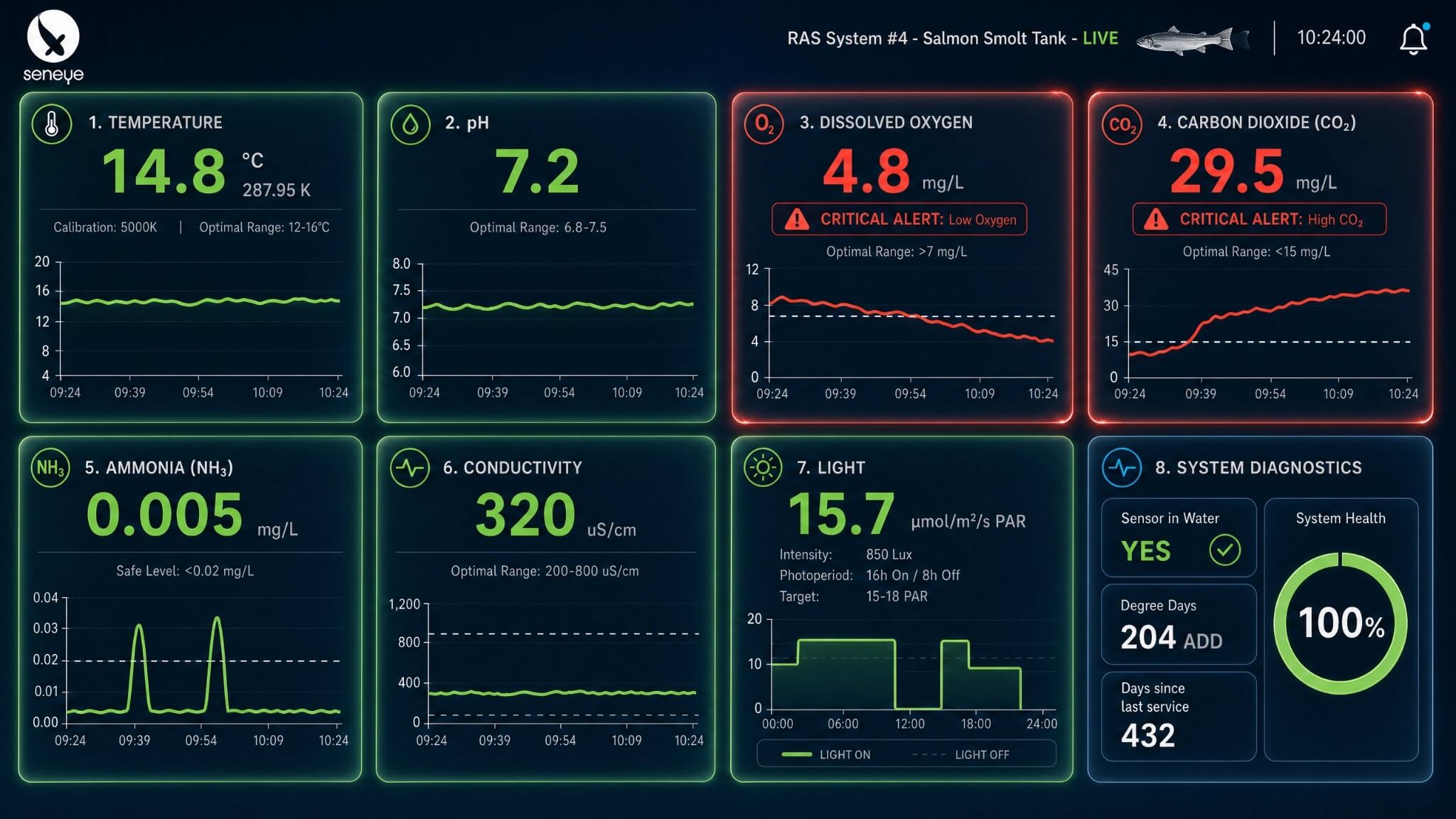The width and height of the screenshot is (1456, 819).
Task: Click the sun icon in Light card
Action: pos(763,468)
